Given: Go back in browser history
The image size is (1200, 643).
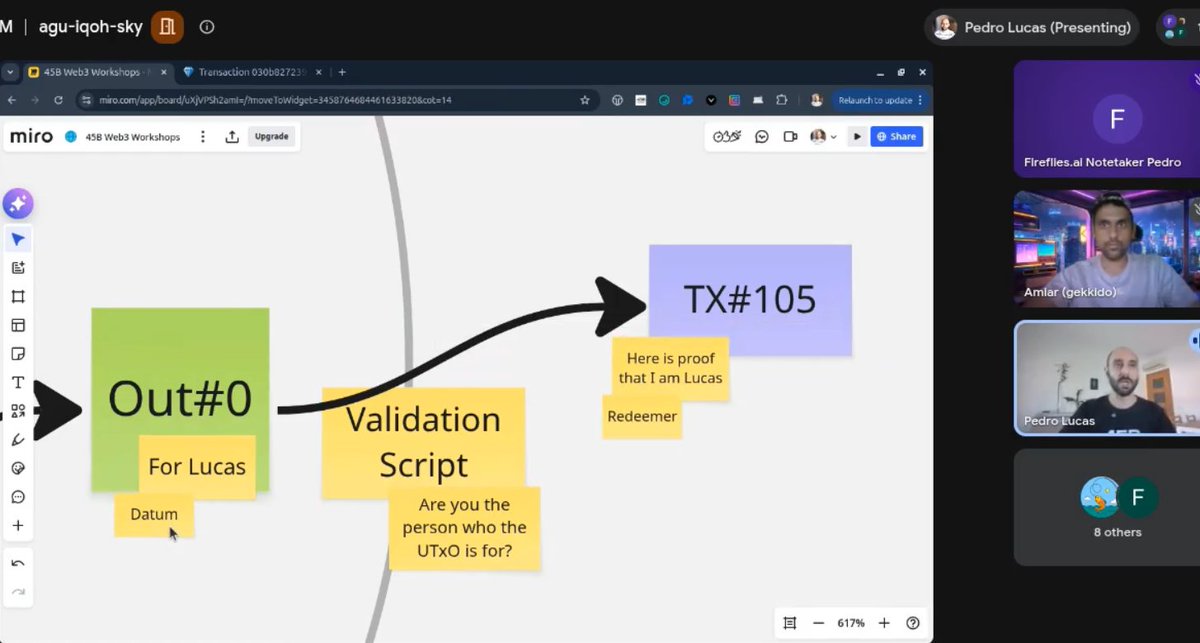Looking at the screenshot, I should [11, 100].
